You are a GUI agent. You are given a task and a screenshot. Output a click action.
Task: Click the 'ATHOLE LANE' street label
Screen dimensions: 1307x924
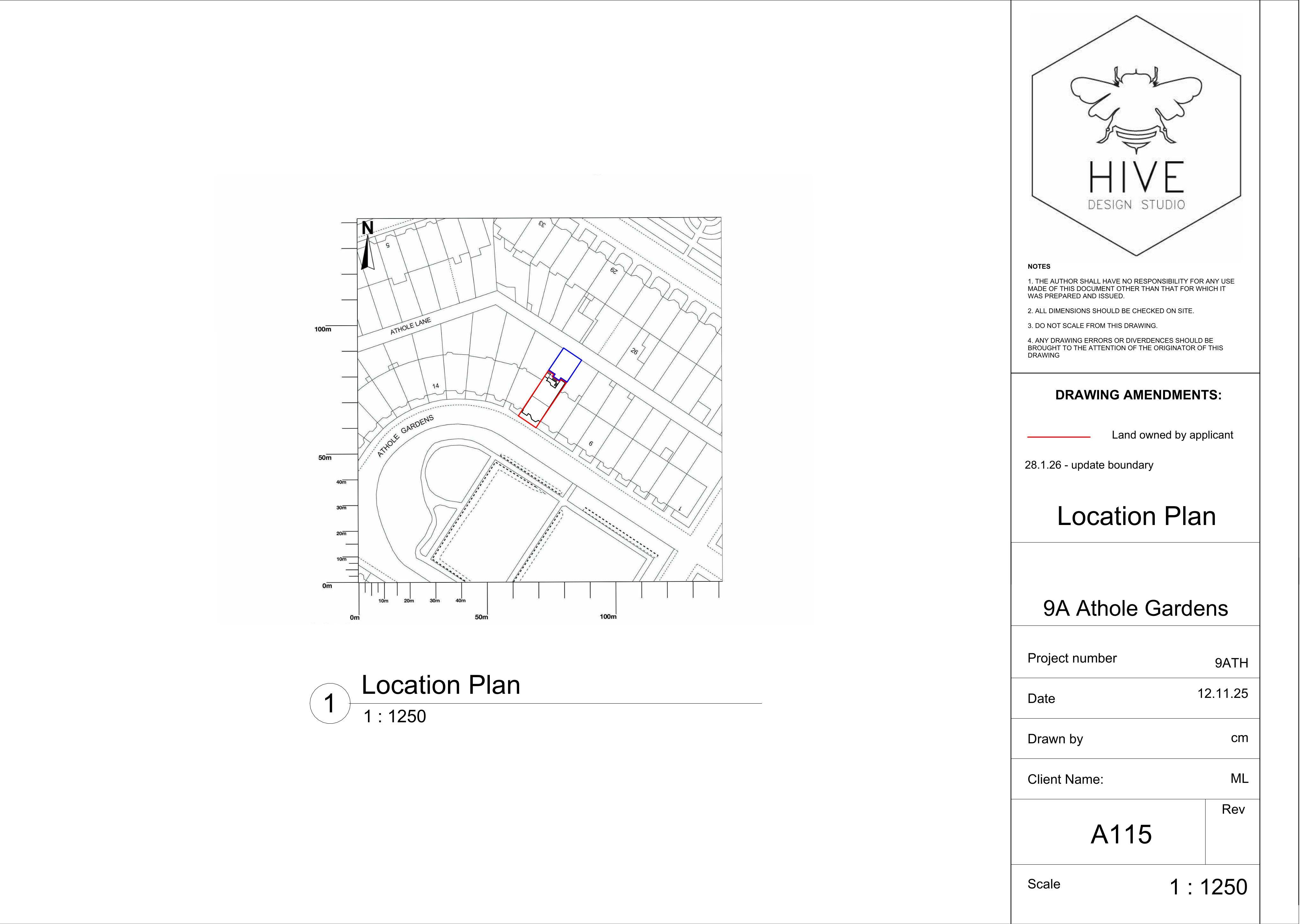410,326
